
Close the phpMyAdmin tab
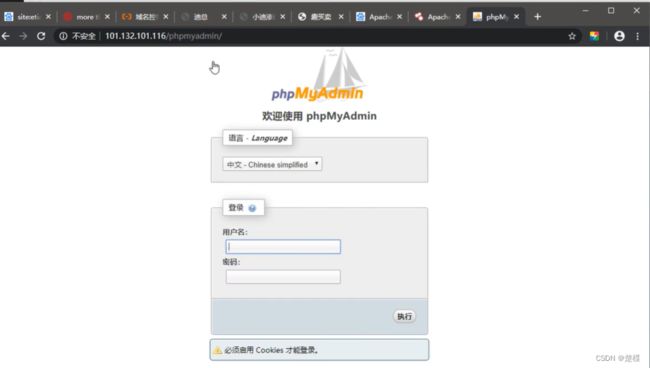pyautogui.click(x=517, y=17)
